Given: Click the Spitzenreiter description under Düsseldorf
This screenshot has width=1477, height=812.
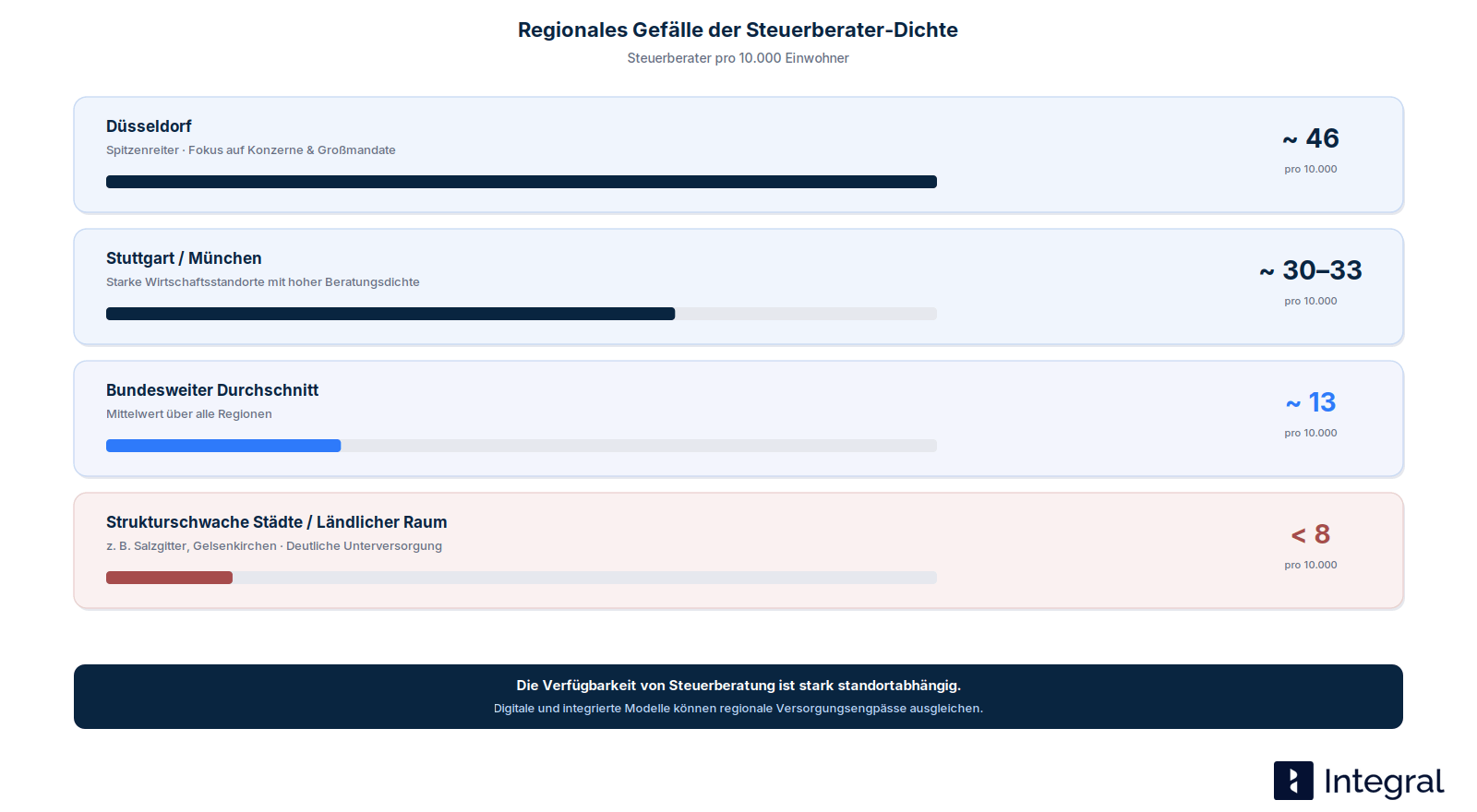Looking at the screenshot, I should [251, 150].
